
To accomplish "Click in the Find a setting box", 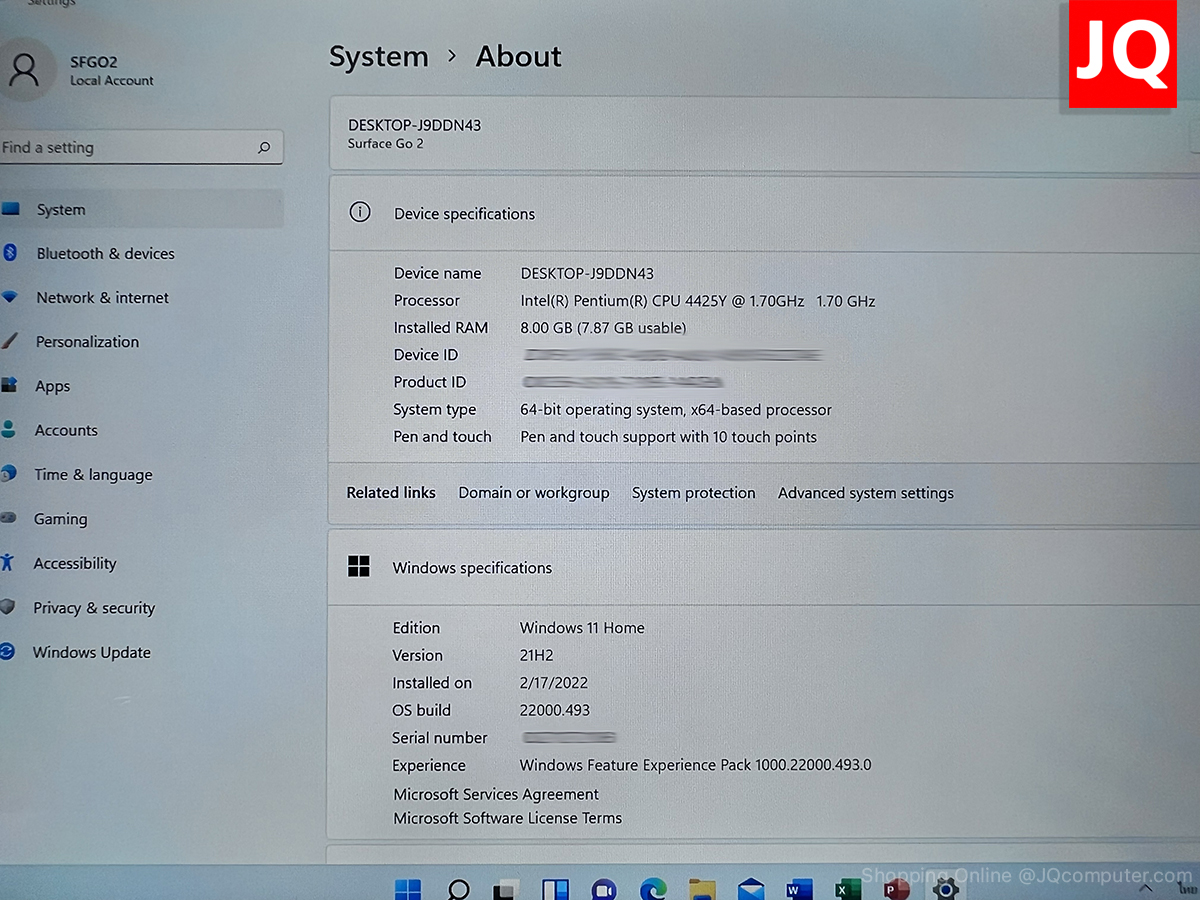I will (141, 147).
